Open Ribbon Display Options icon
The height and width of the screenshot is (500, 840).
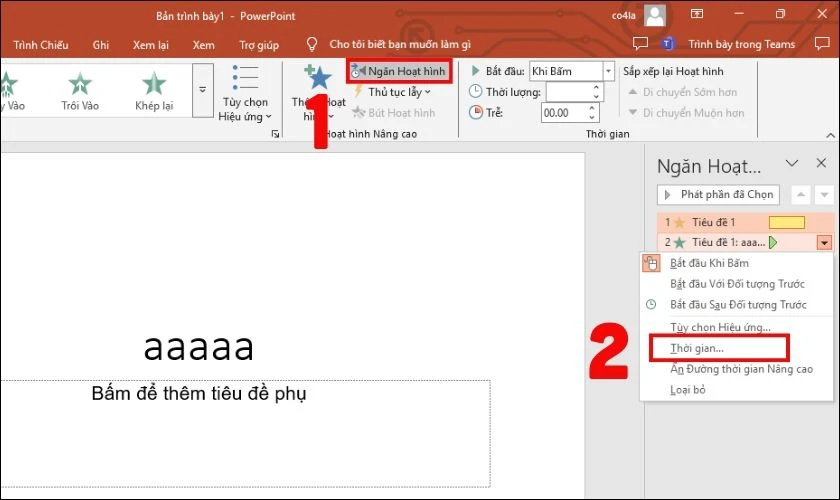(696, 14)
